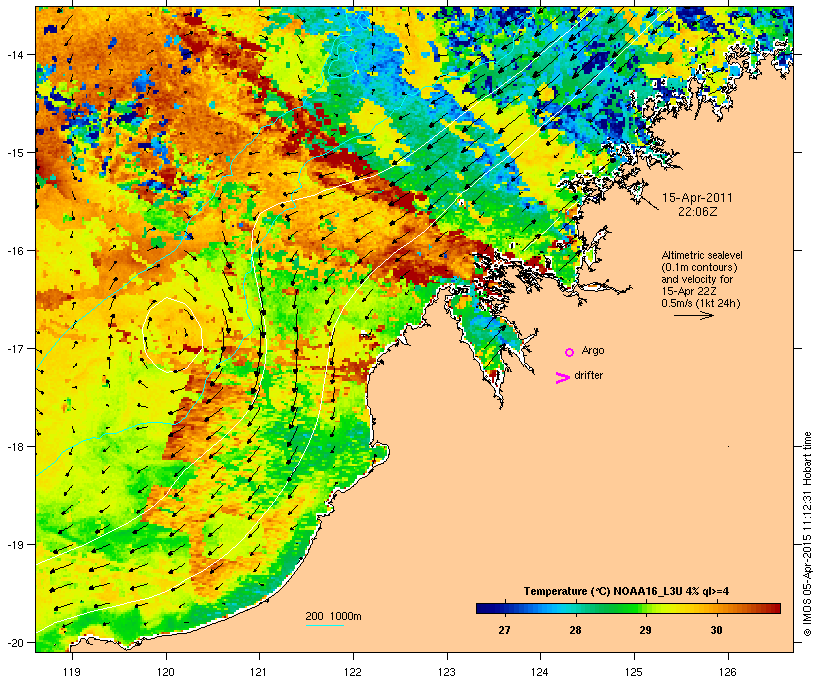Click the longitude axis label 125
820x680 pixels.
click(634, 672)
